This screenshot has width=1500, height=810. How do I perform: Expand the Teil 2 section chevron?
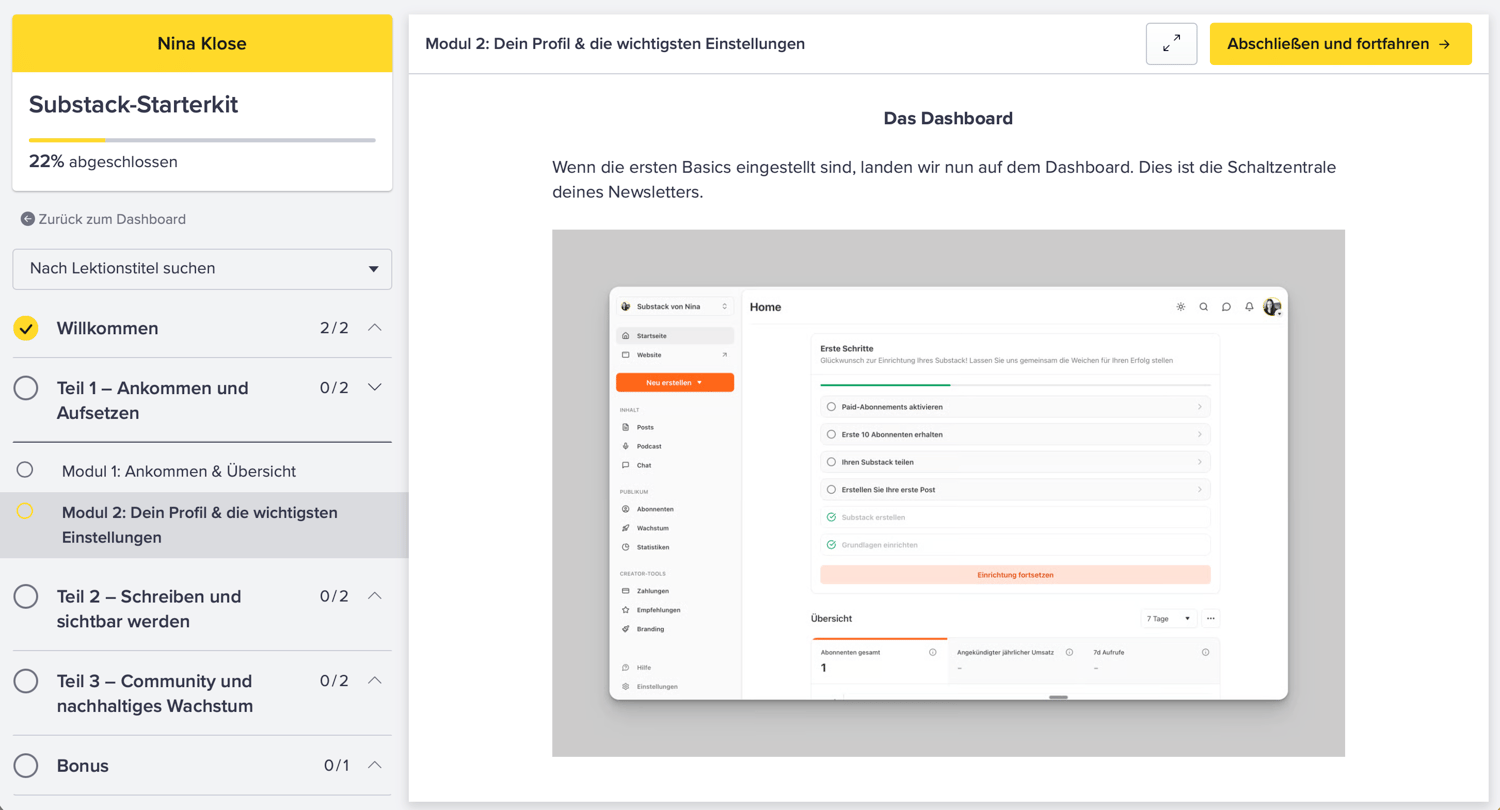click(375, 596)
